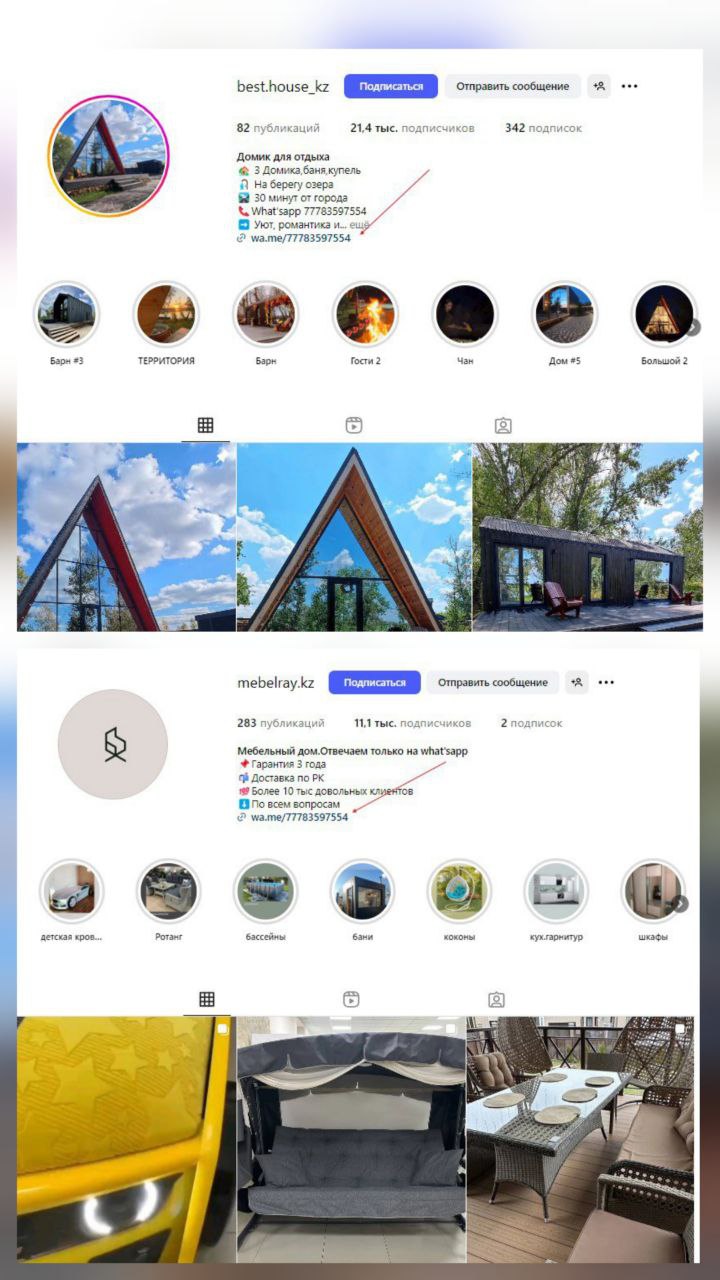Open the бассейны story highlight
This screenshot has width=720, height=1280.
pos(266,891)
